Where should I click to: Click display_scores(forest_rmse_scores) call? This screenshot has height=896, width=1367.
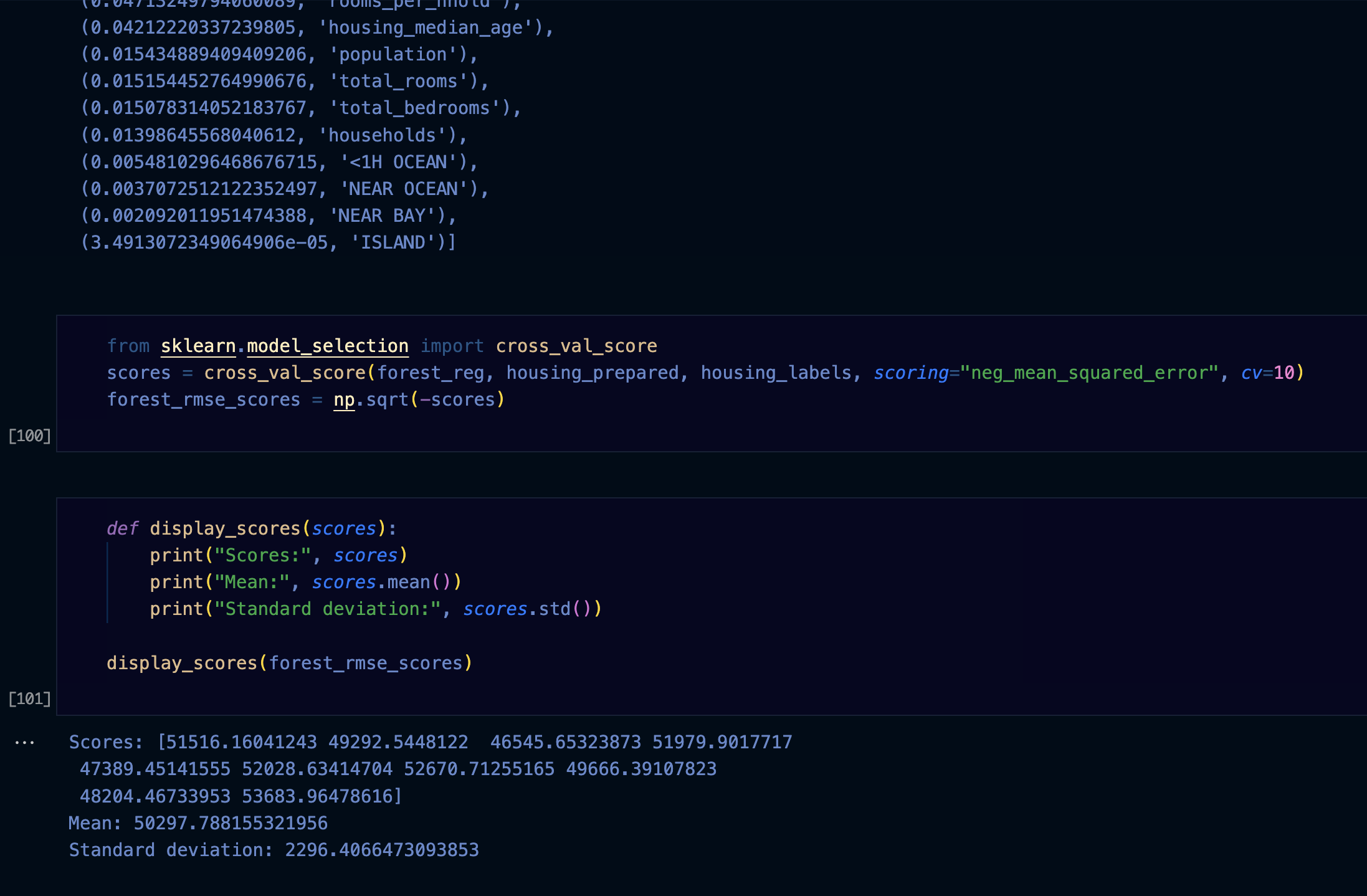(290, 663)
